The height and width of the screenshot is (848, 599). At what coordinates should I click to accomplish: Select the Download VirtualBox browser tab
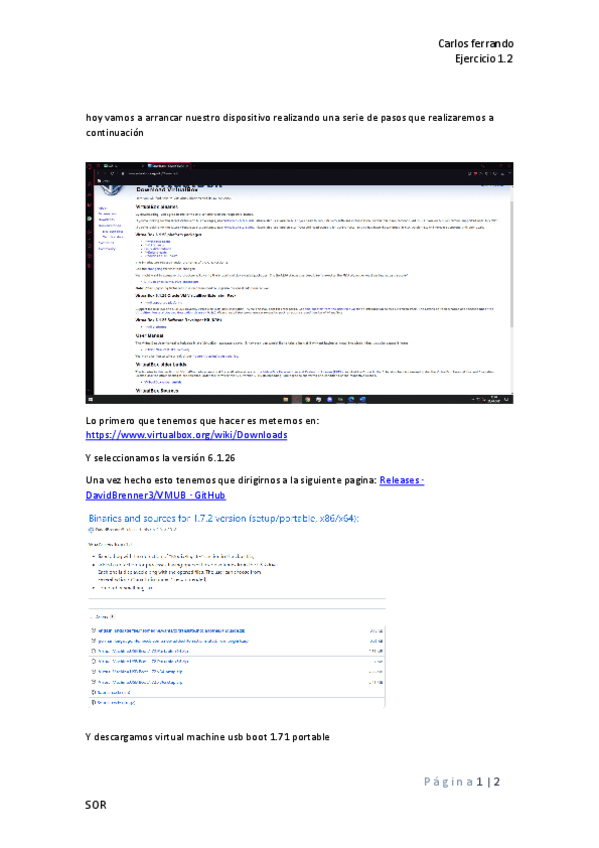click(x=169, y=165)
